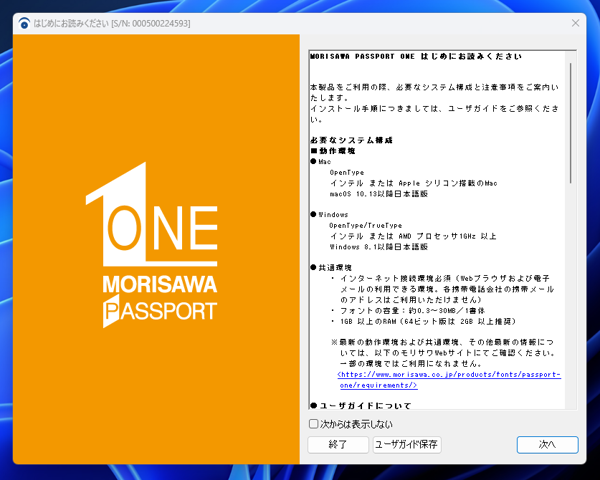Click the インテル または Apple シリコン line
The image size is (600, 480).
coord(413,183)
